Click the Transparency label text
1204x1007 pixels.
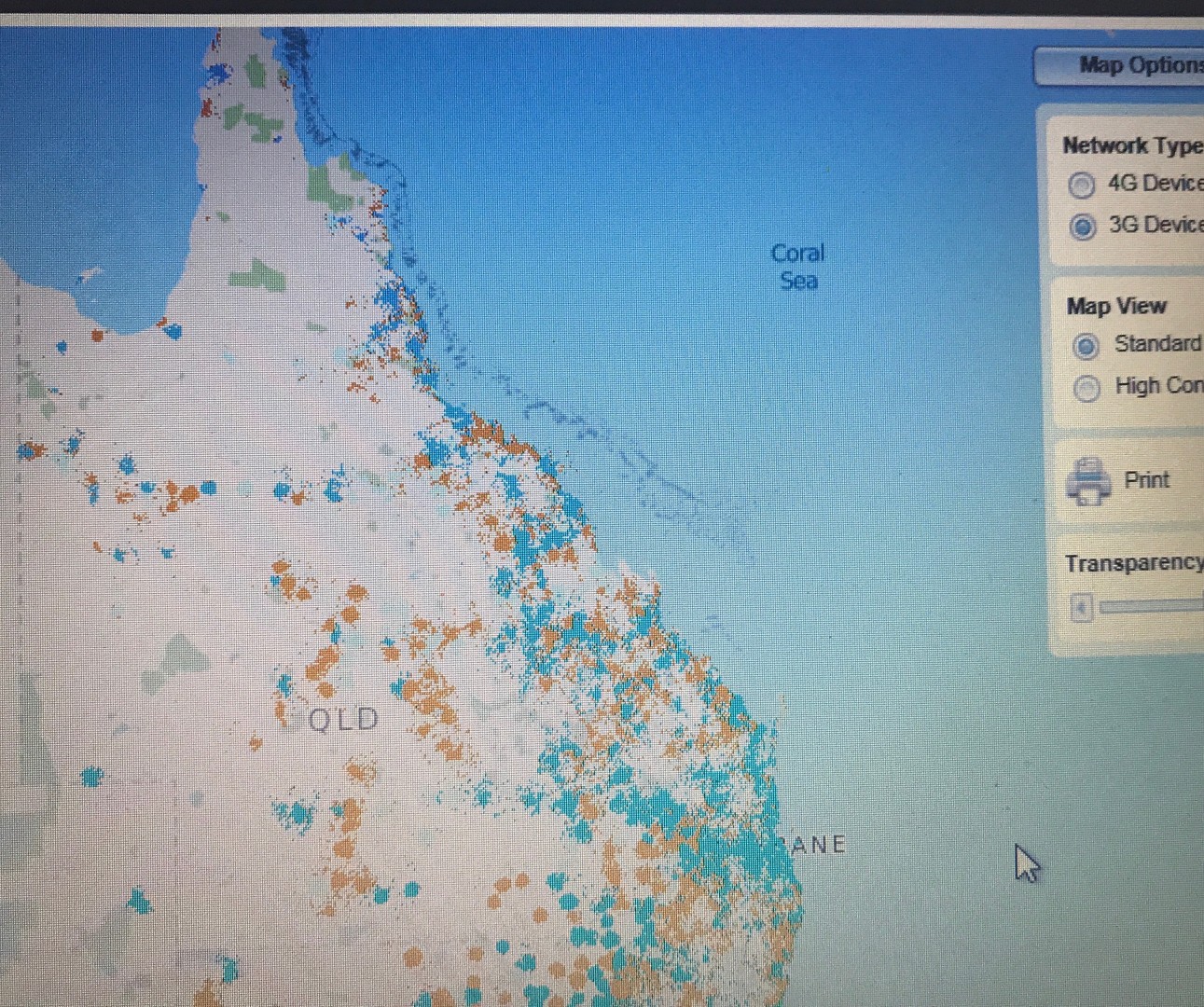1133,563
